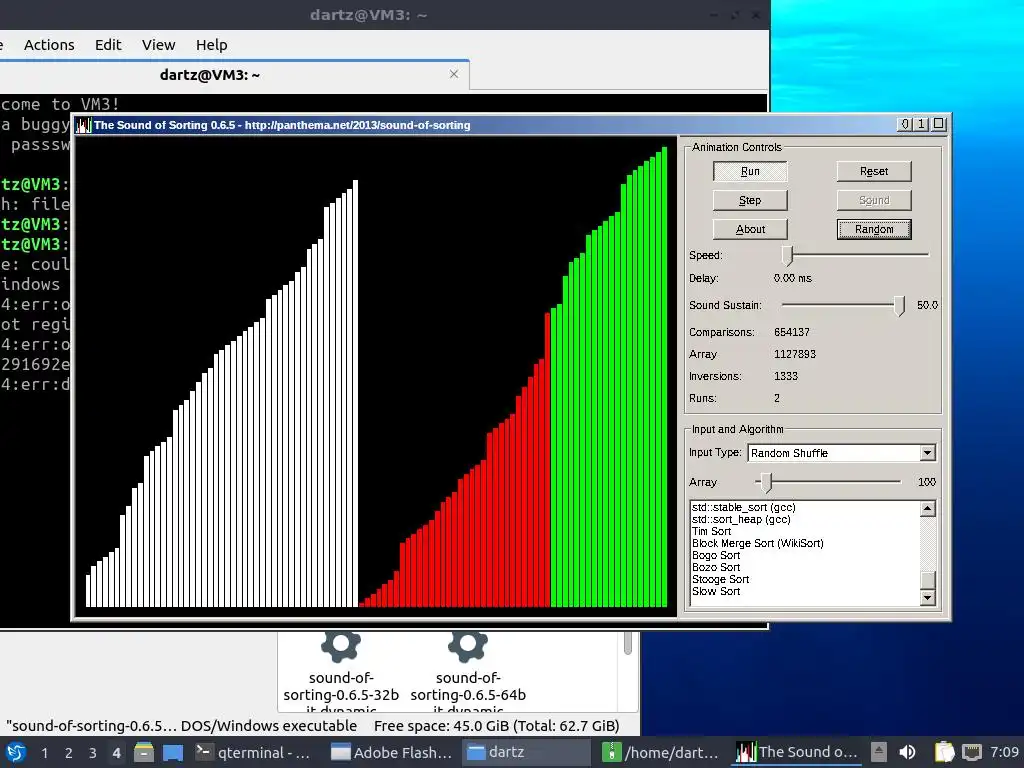This screenshot has width=1024, height=768.
Task: Select std::stable_sort (gcc) algorithm
Action: 743,507
